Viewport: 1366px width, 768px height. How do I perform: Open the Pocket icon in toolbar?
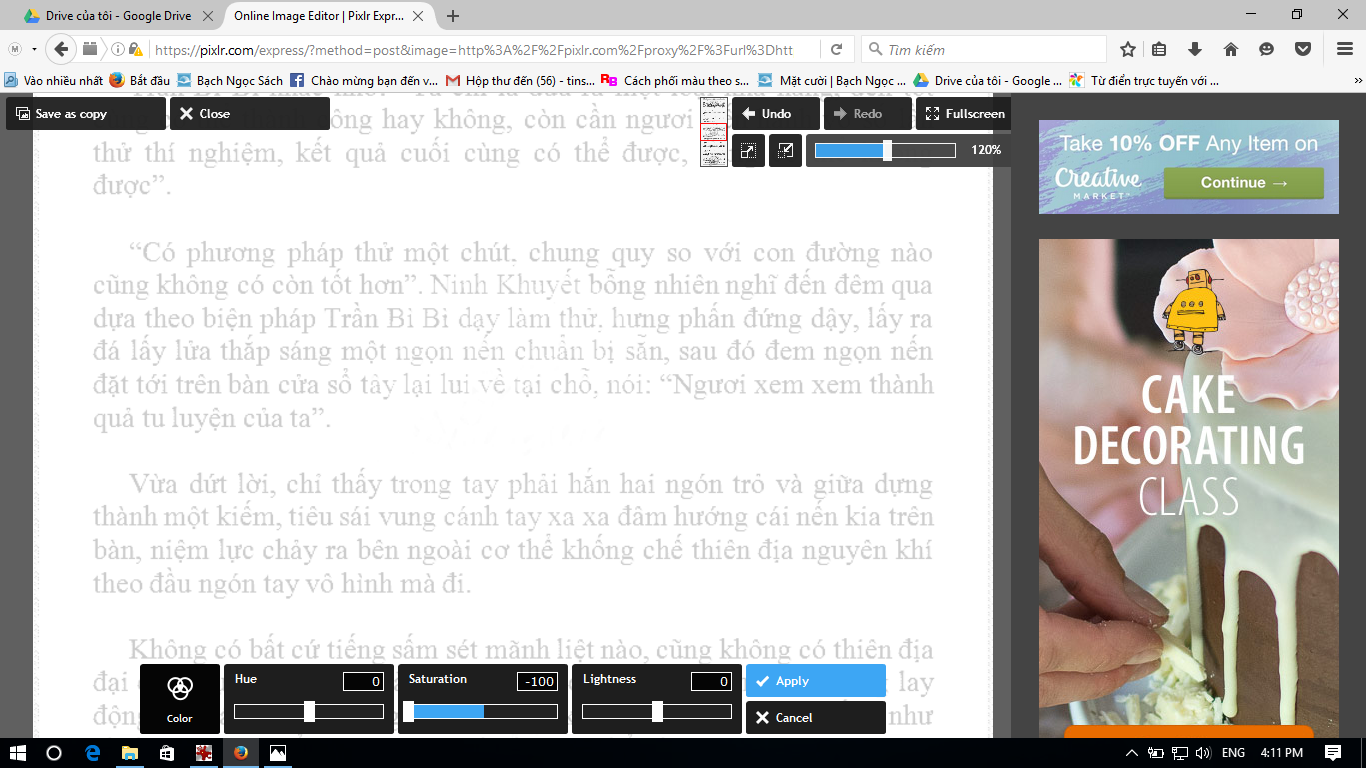[x=1303, y=49]
